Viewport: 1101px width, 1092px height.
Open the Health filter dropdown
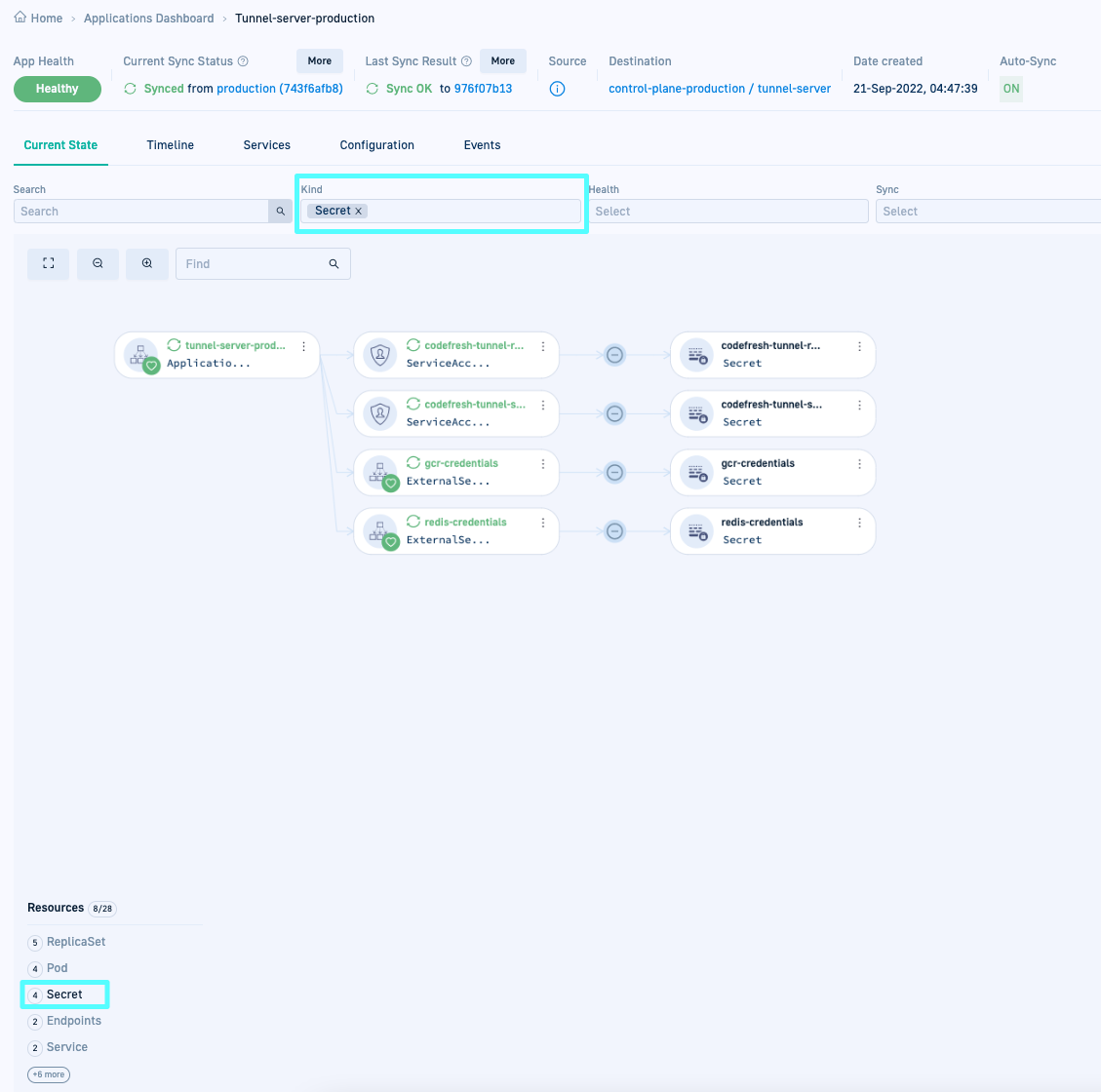[x=727, y=212]
